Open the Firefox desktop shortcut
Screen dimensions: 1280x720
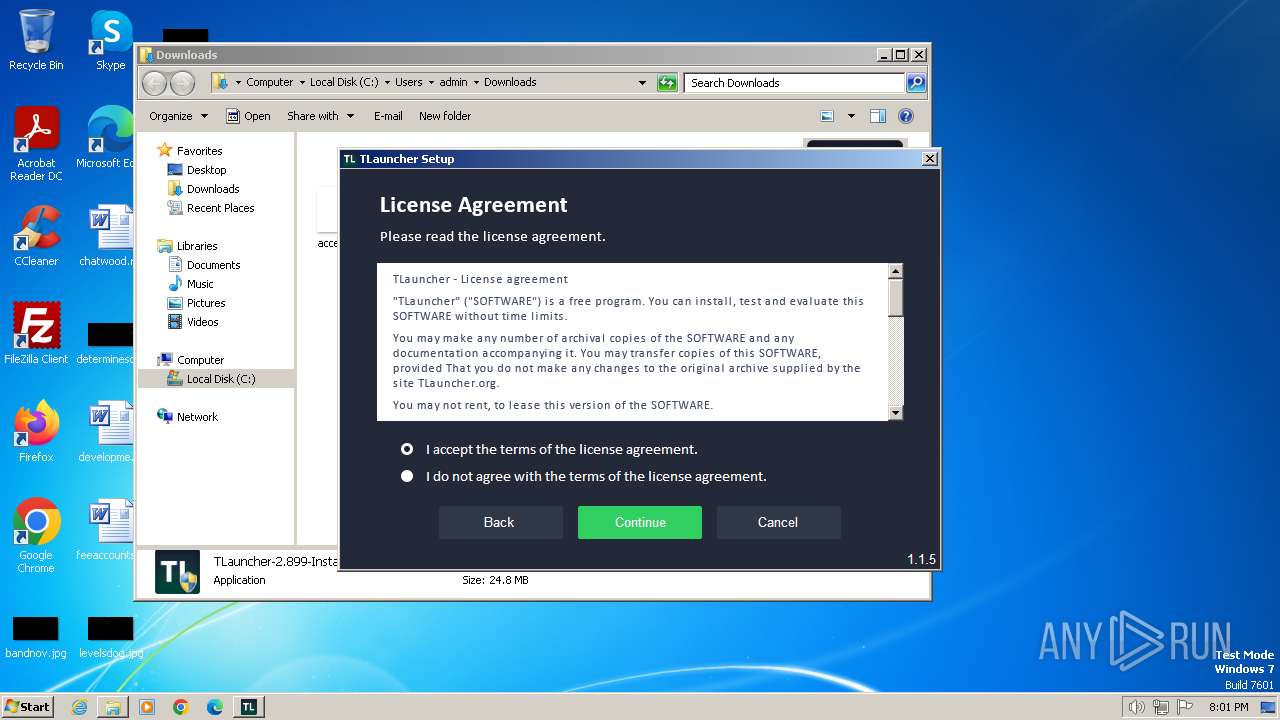pos(37,431)
